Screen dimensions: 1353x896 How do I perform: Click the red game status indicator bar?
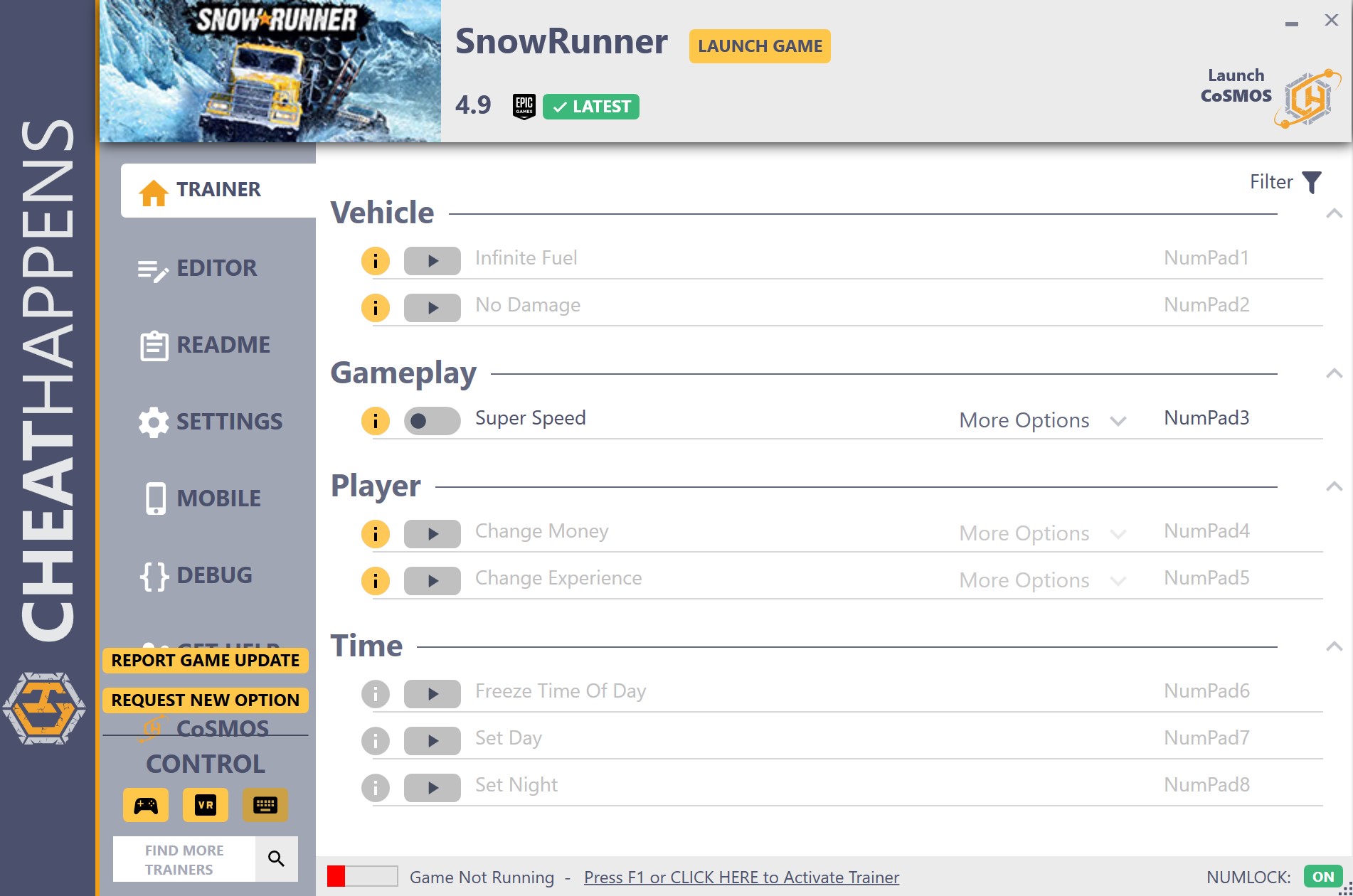[x=362, y=876]
